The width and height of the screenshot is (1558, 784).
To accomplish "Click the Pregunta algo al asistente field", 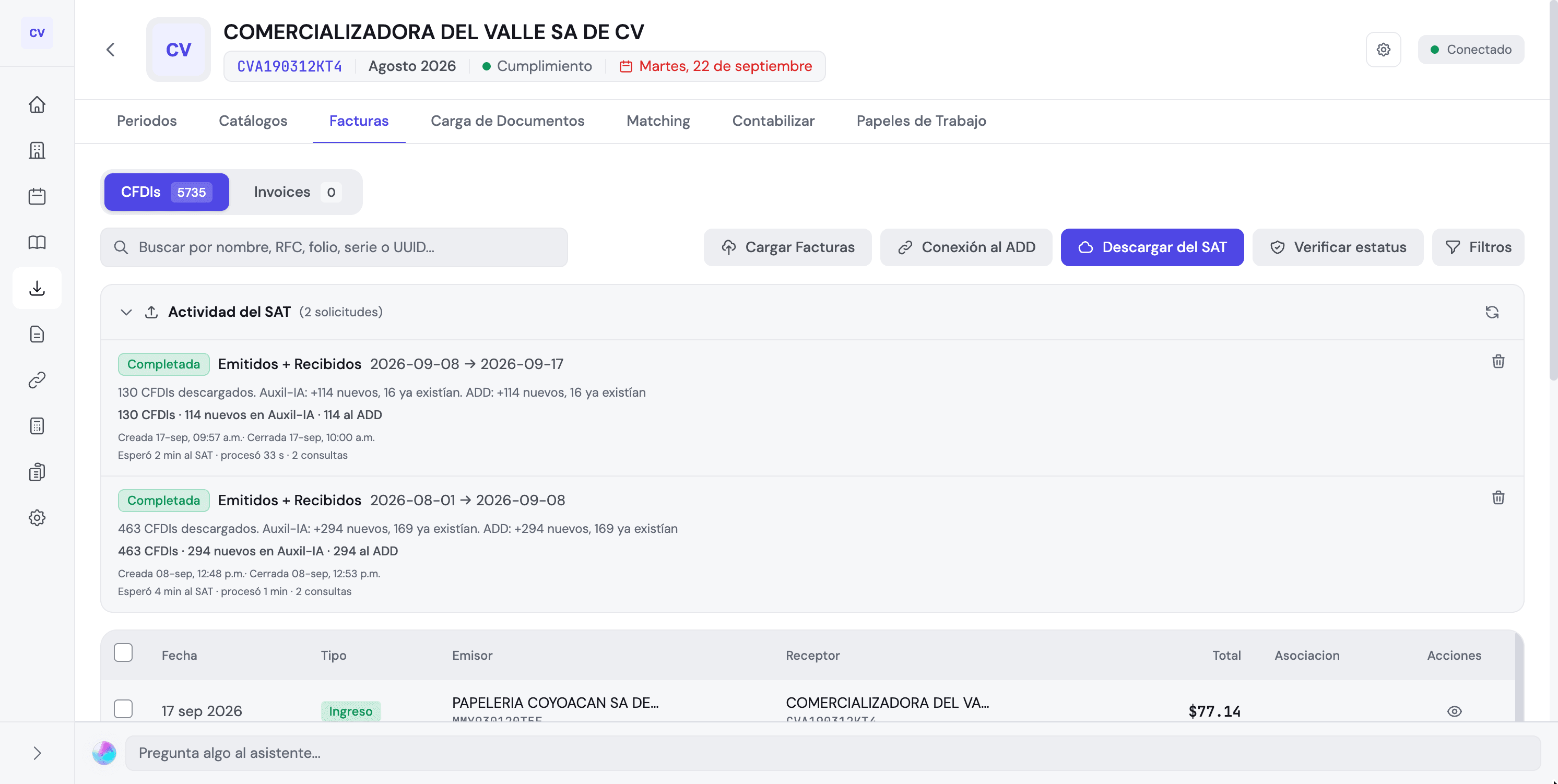I will (833, 753).
